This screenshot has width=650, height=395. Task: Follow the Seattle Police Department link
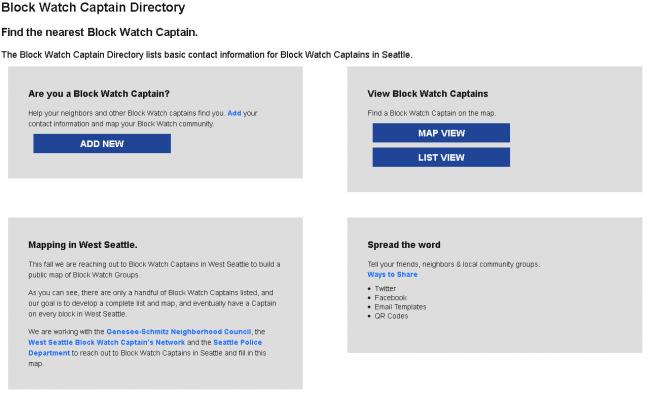(145, 348)
